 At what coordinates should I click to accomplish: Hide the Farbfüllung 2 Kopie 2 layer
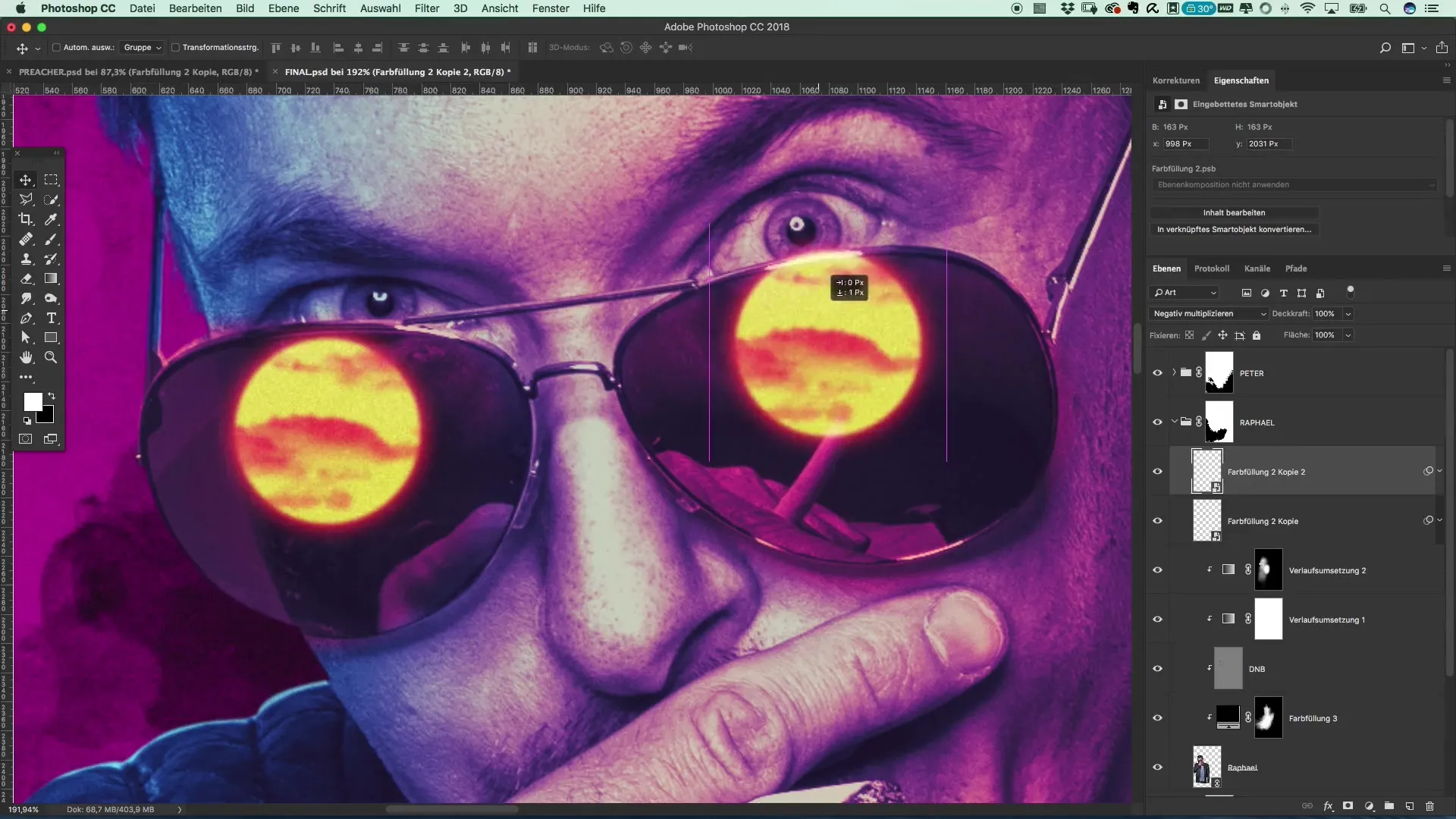click(x=1157, y=472)
